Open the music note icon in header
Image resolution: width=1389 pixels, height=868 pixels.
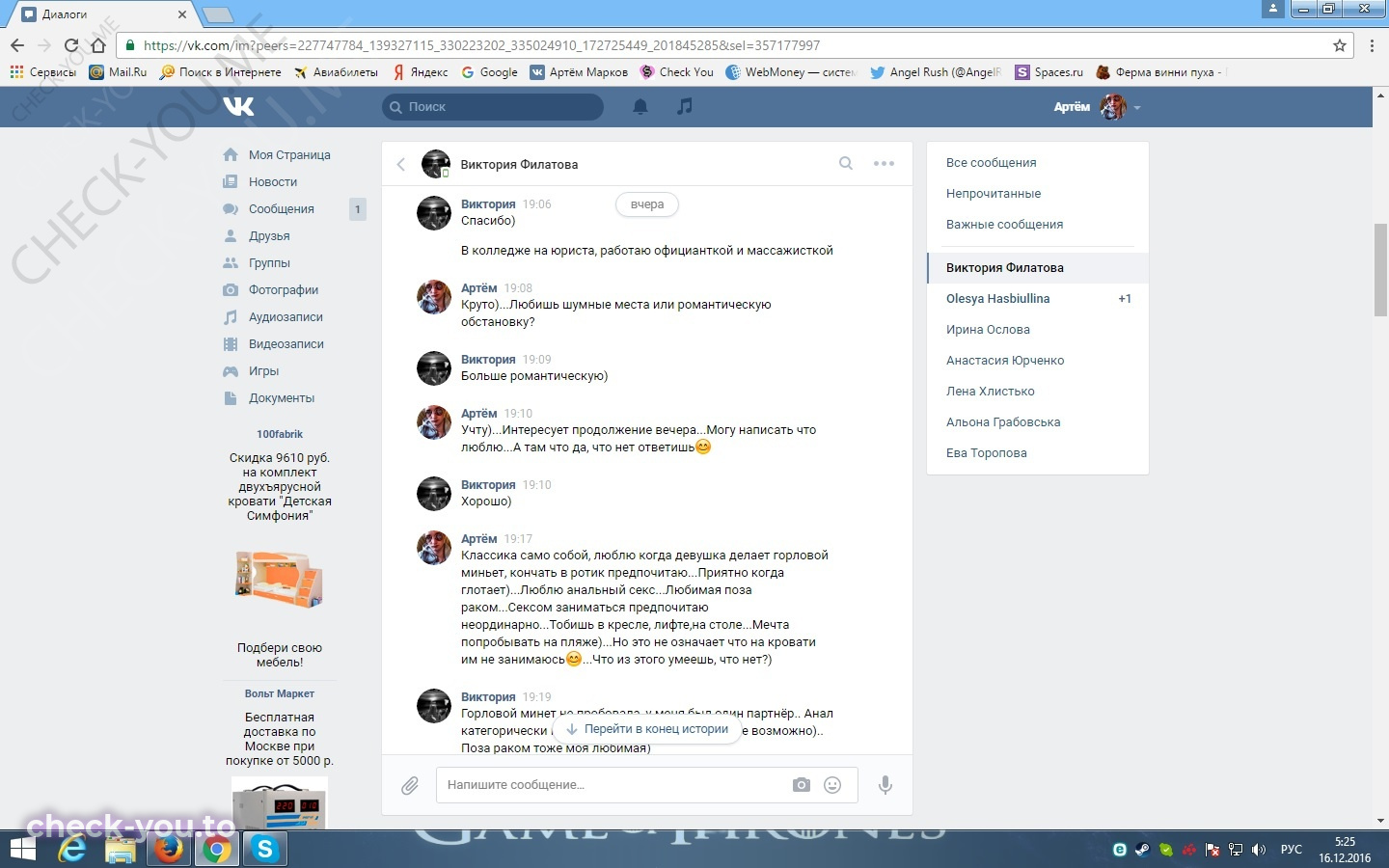685,106
